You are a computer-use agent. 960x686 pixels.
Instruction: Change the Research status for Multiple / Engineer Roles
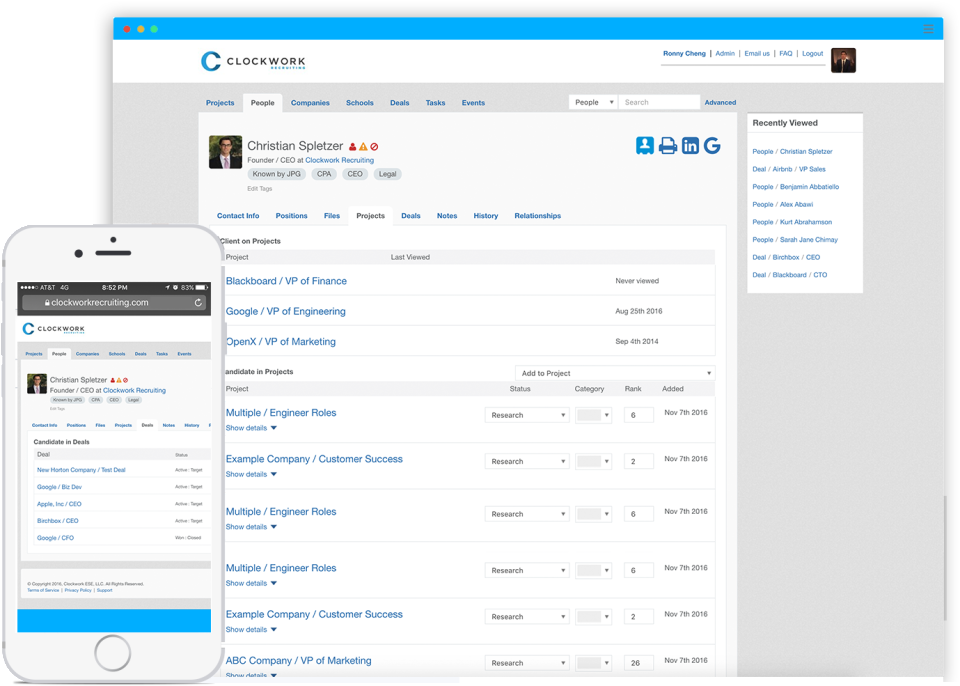coord(527,414)
